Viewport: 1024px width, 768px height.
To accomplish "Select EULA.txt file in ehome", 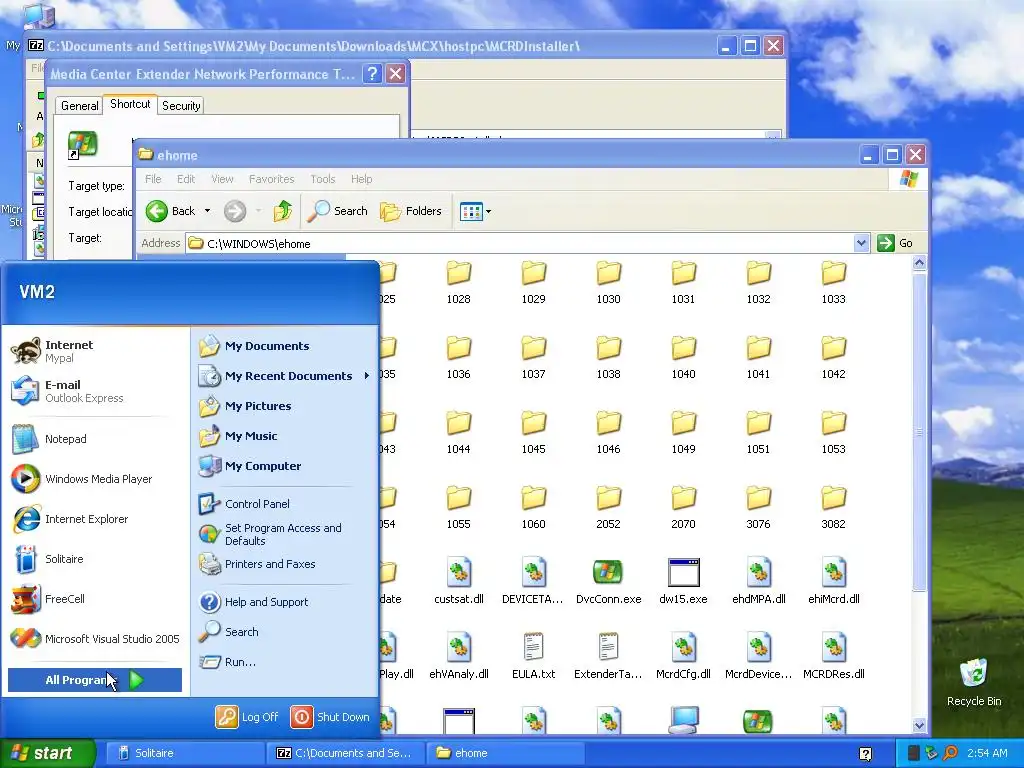I will tap(534, 656).
